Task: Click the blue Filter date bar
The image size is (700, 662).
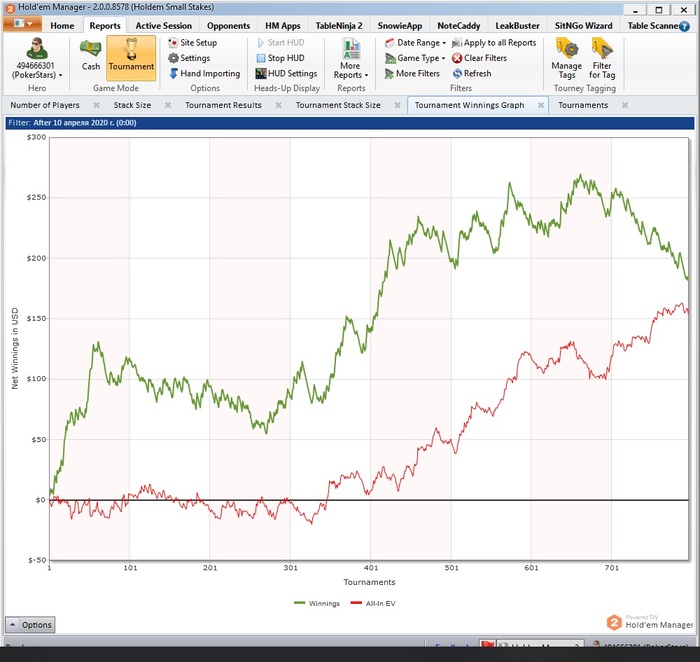Action: [350, 123]
